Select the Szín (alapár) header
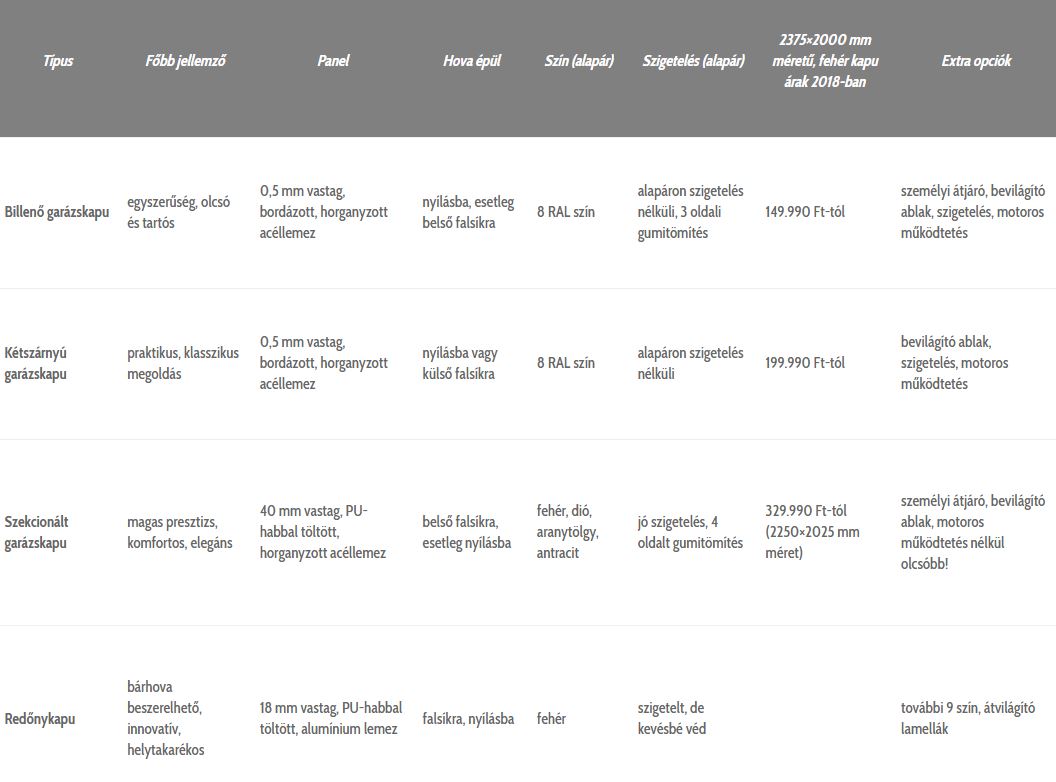Viewport: 1056px width, 782px height. (579, 61)
